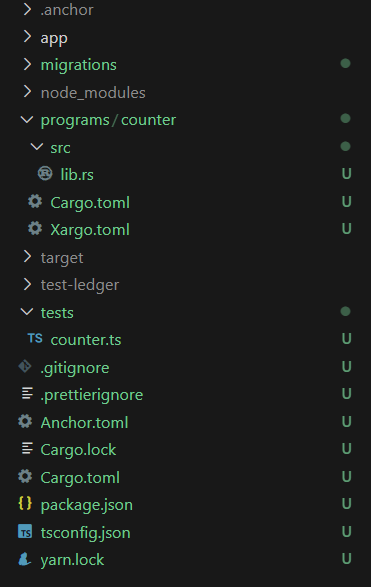
Task: Click the TS icon beside counter.ts
Action: click(x=35, y=338)
